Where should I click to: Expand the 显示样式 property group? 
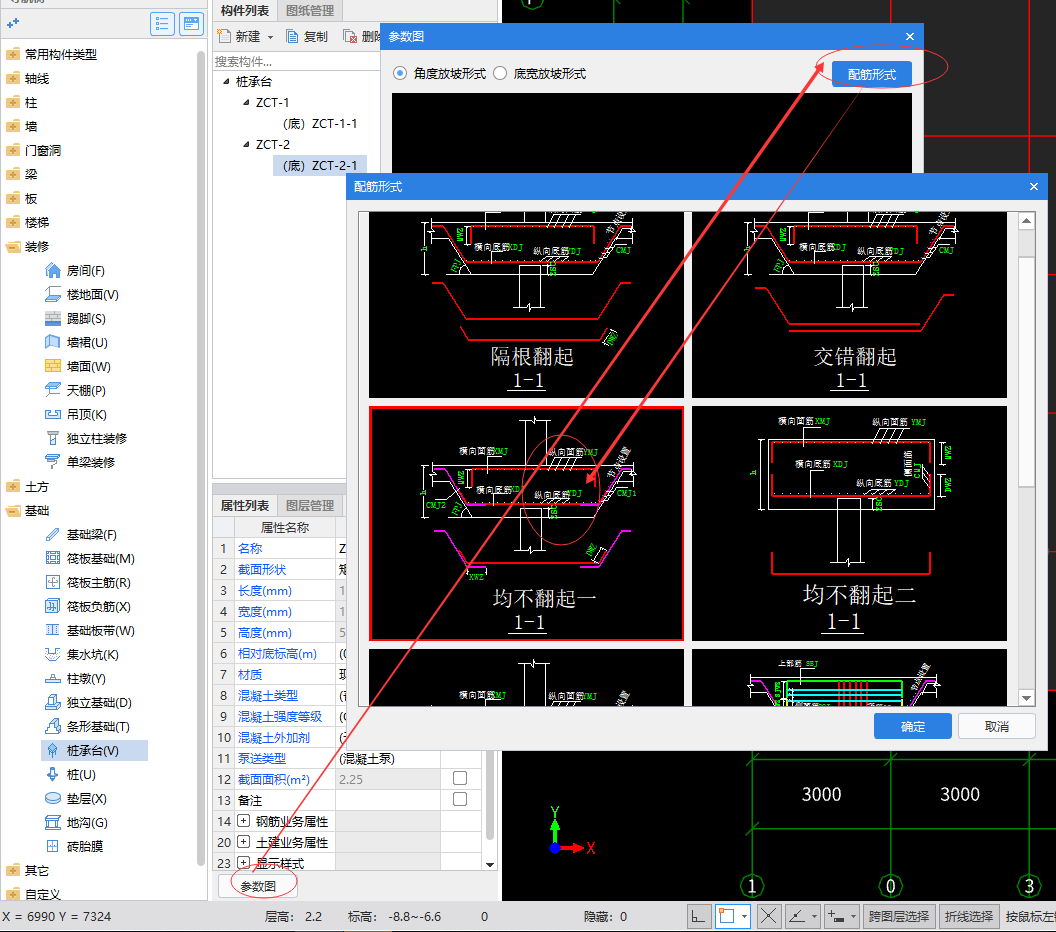pos(244,863)
